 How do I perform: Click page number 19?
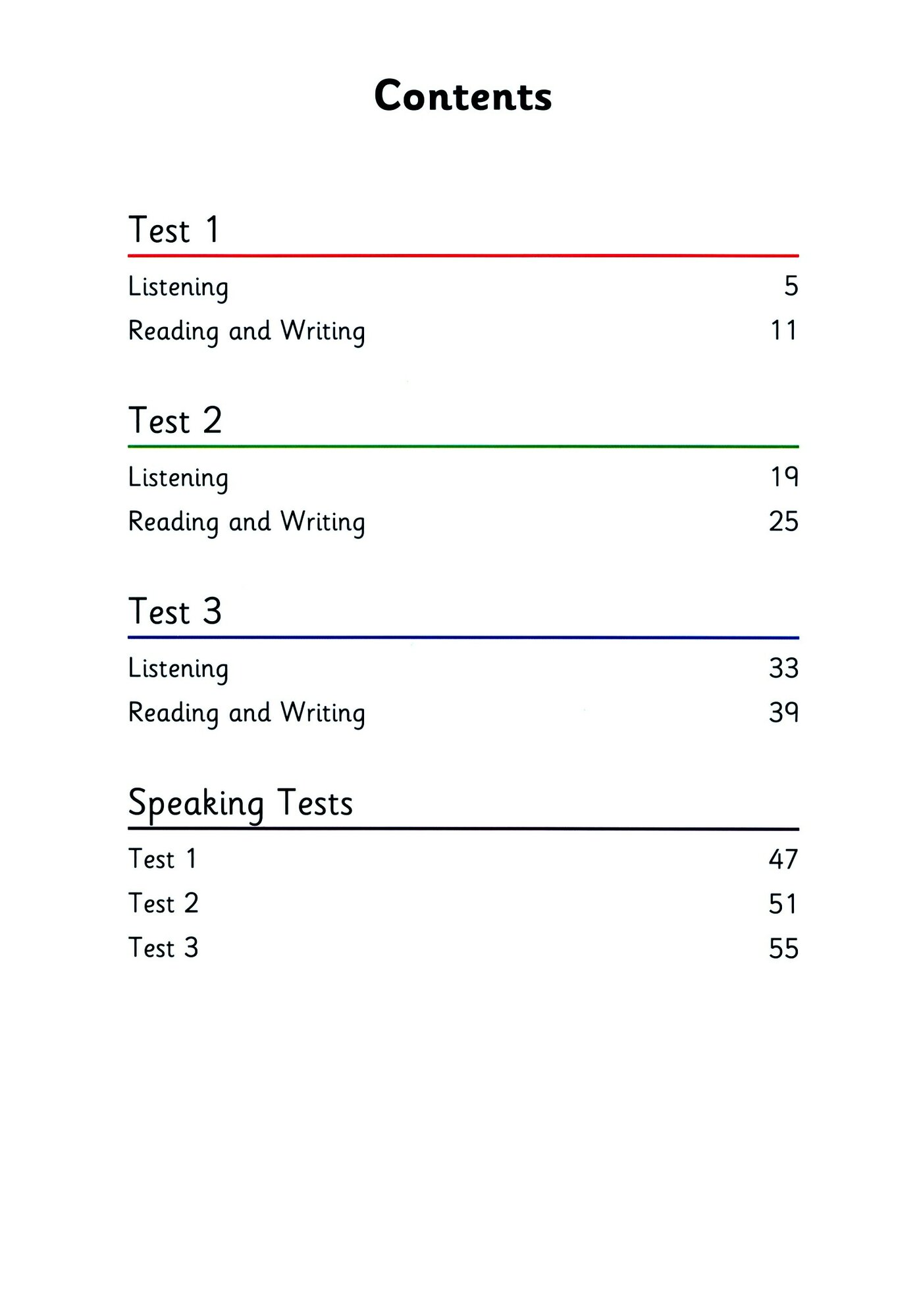tap(784, 476)
